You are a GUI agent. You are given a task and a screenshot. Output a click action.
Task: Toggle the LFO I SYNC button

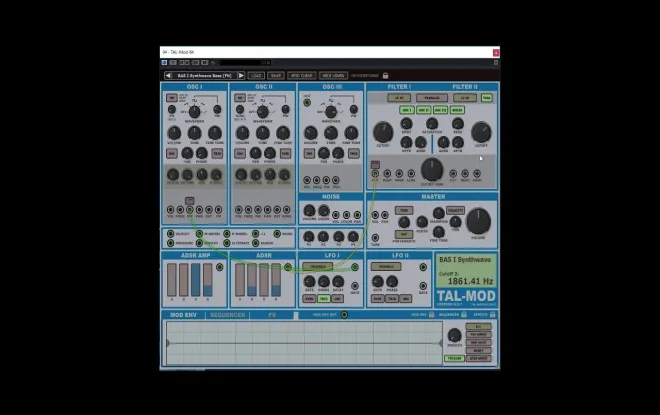pyautogui.click(x=309, y=298)
